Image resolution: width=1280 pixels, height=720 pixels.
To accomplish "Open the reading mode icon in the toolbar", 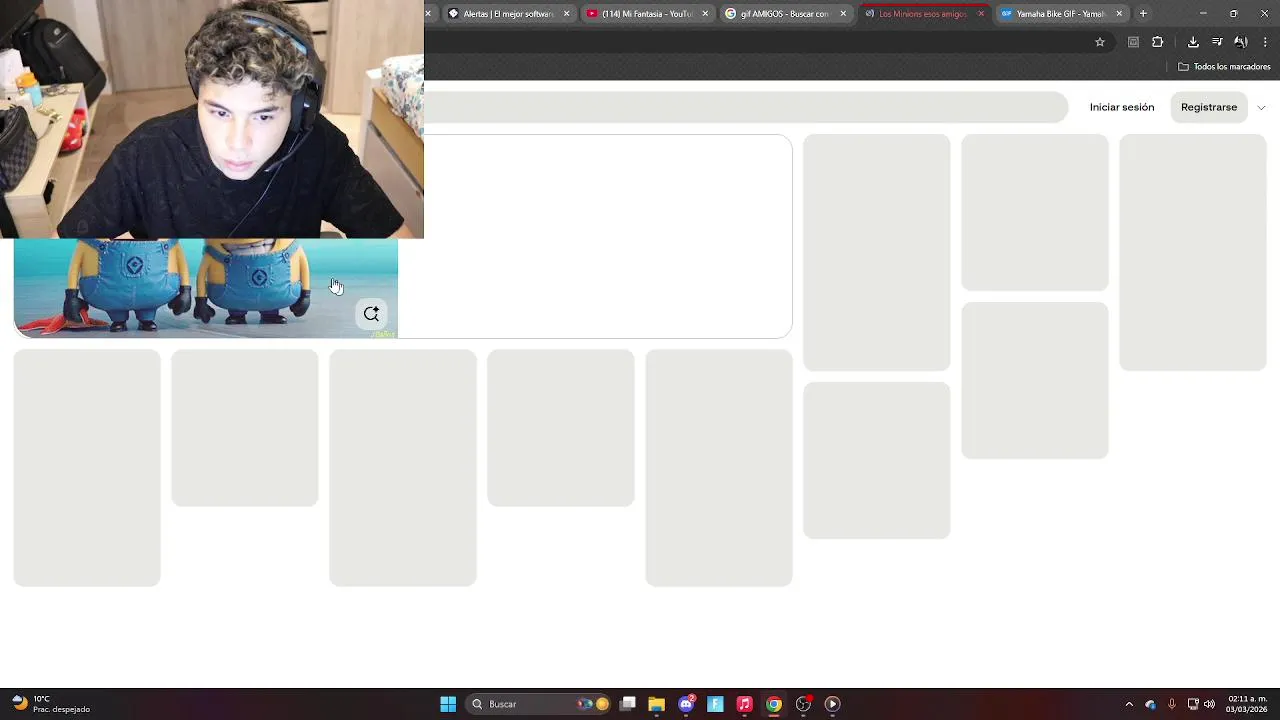I will pyautogui.click(x=1133, y=42).
